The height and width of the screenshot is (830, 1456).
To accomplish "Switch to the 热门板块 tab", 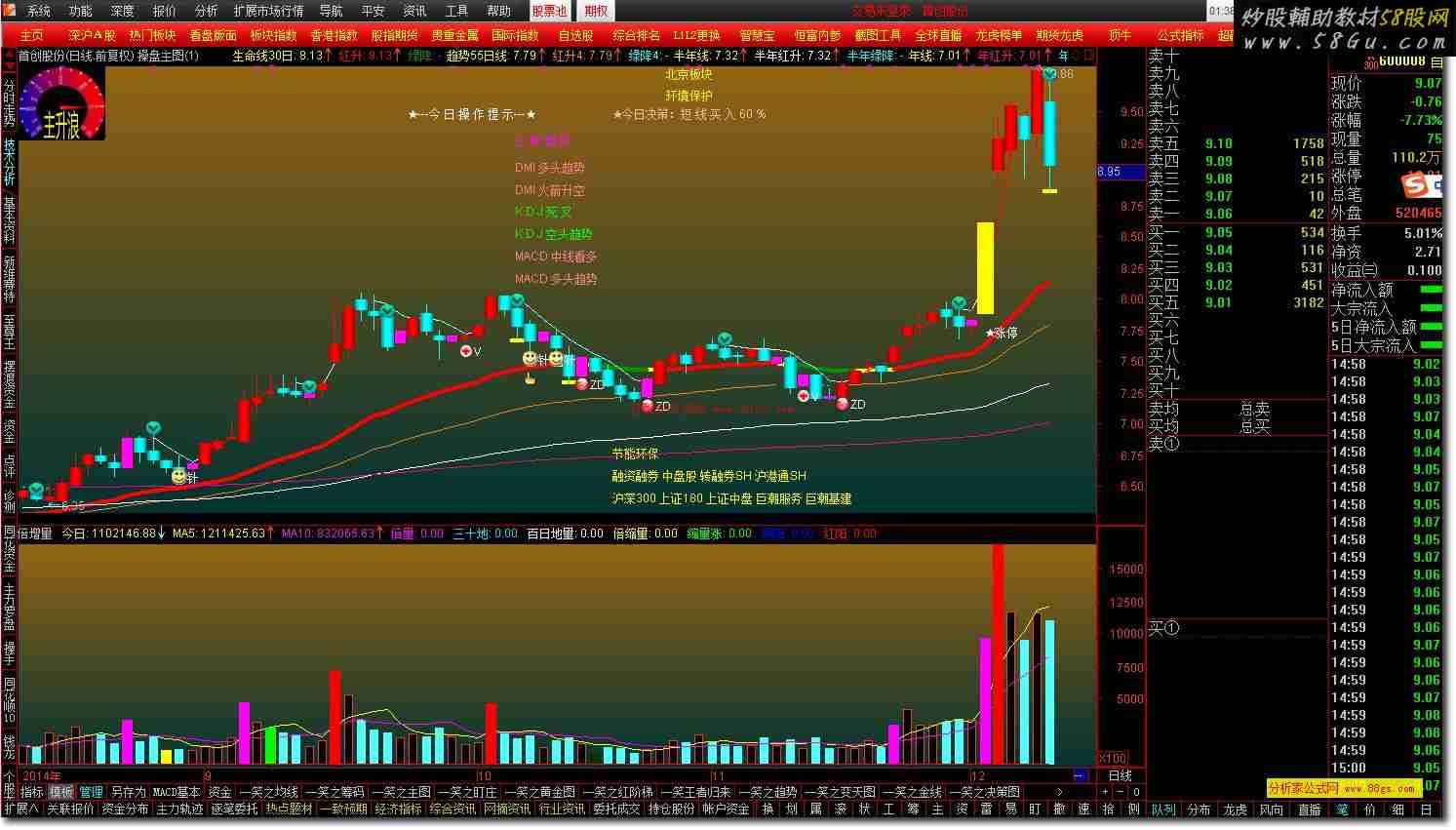I will (152, 35).
